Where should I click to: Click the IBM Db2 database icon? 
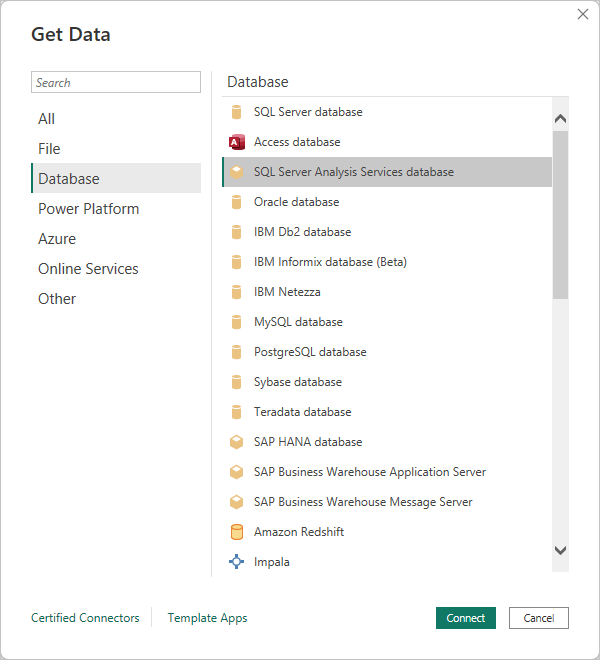[237, 232]
